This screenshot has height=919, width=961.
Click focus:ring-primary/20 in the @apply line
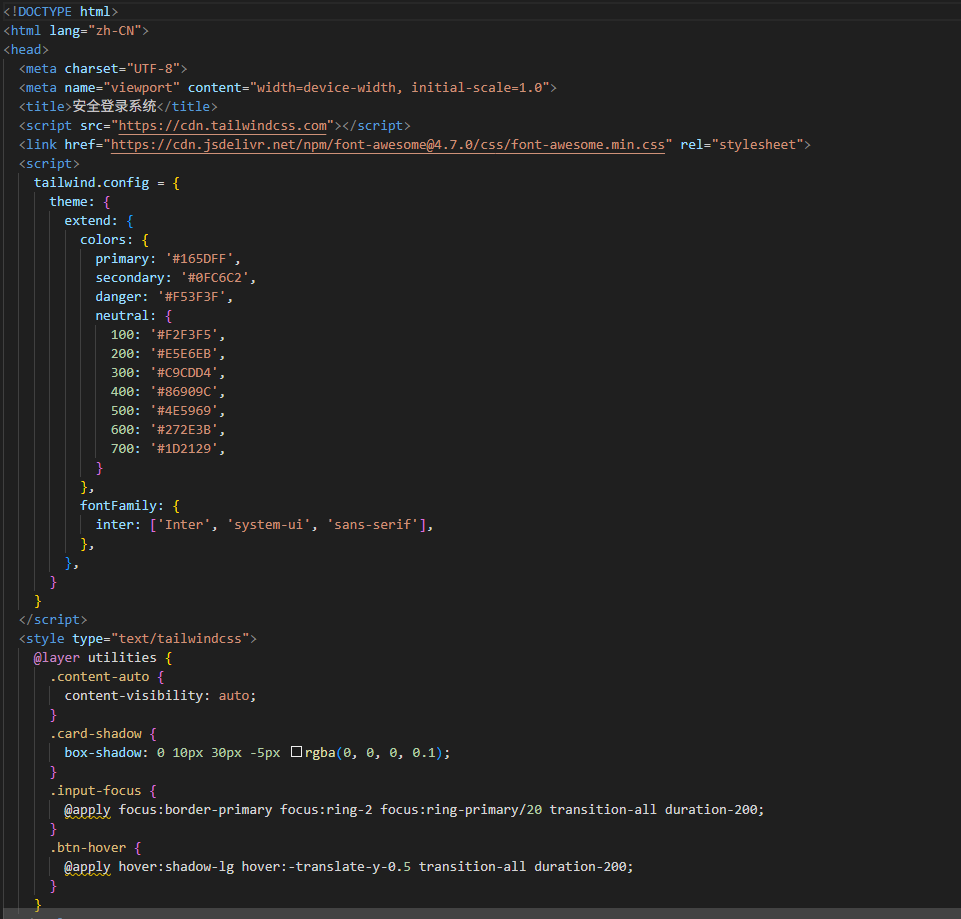click(x=461, y=810)
